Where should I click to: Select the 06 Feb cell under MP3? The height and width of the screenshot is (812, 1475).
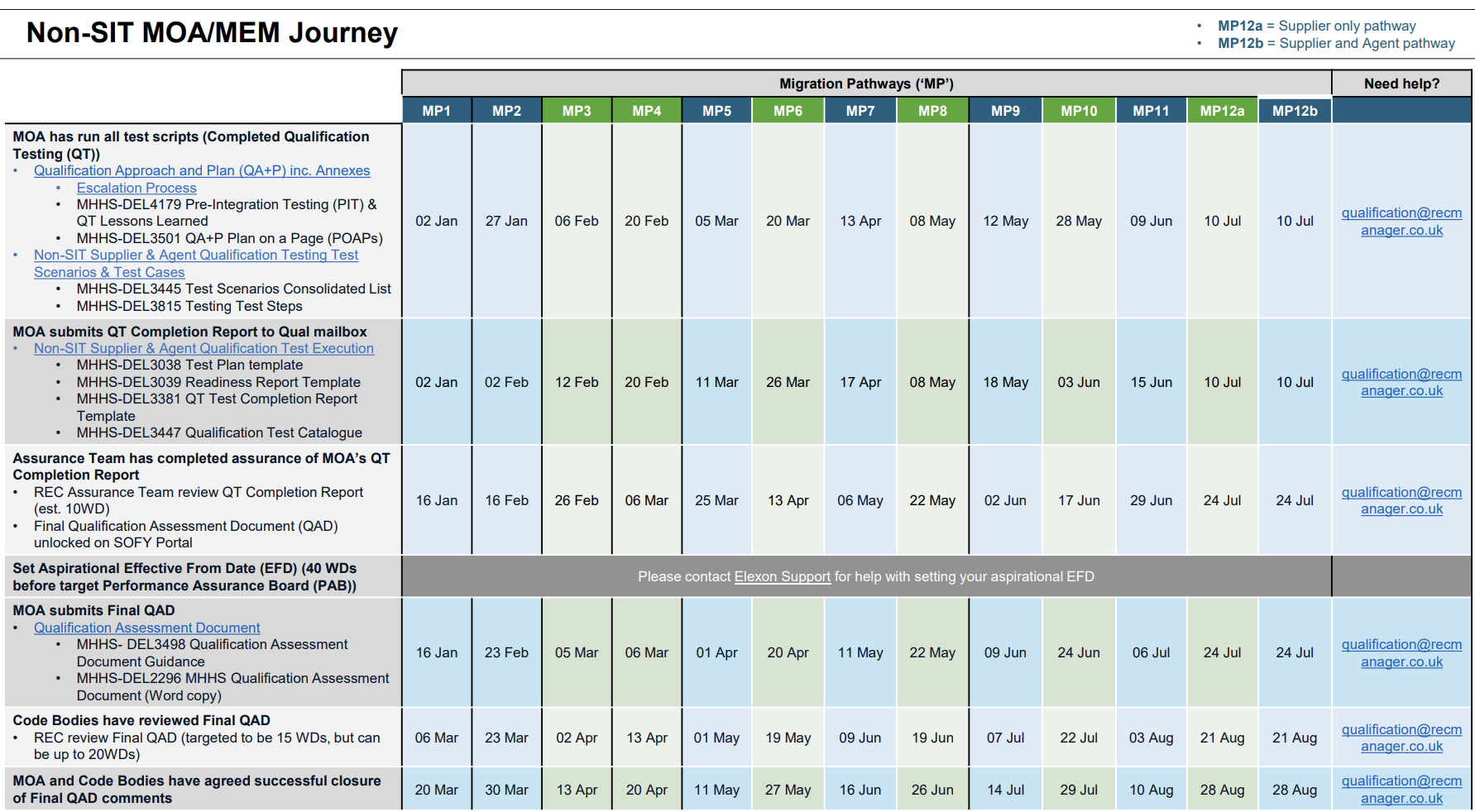pos(577,221)
